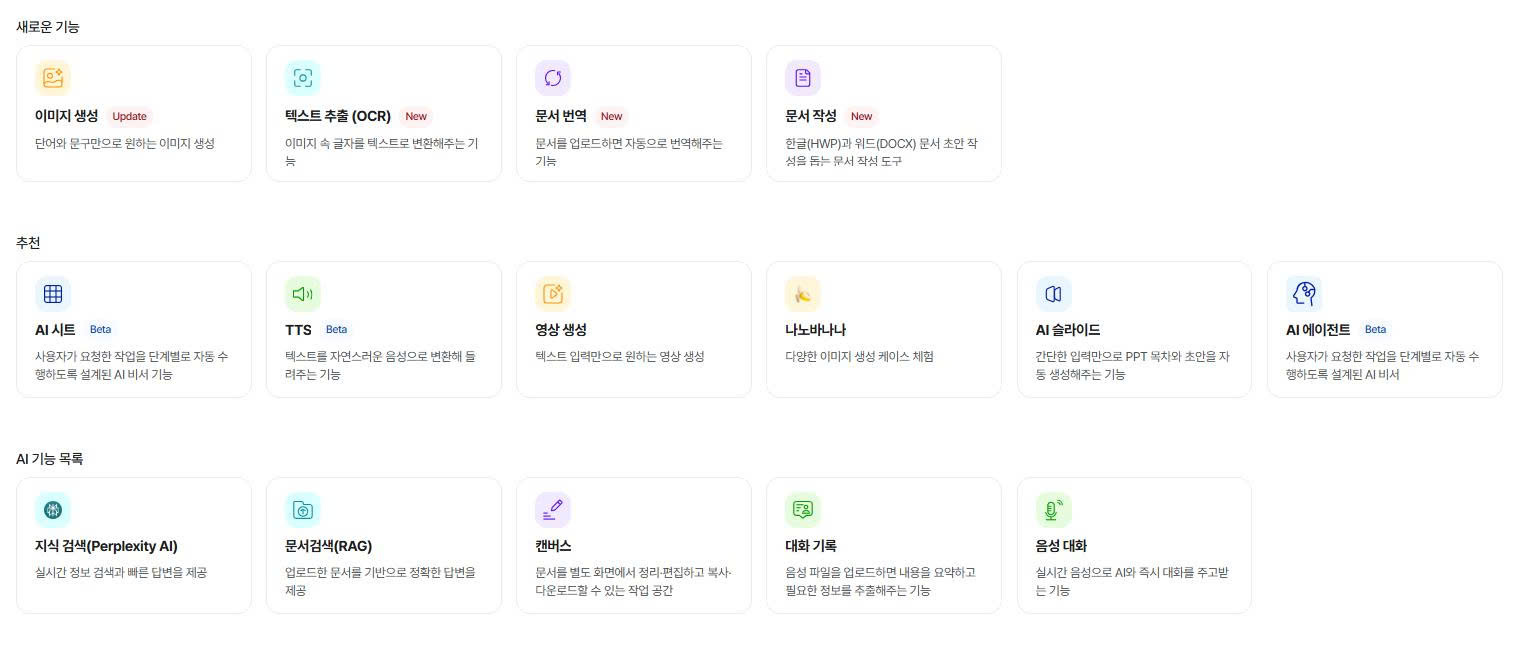Open the 지식 검색(Perplexity AI) icon
The height and width of the screenshot is (645, 1520).
coord(53,510)
